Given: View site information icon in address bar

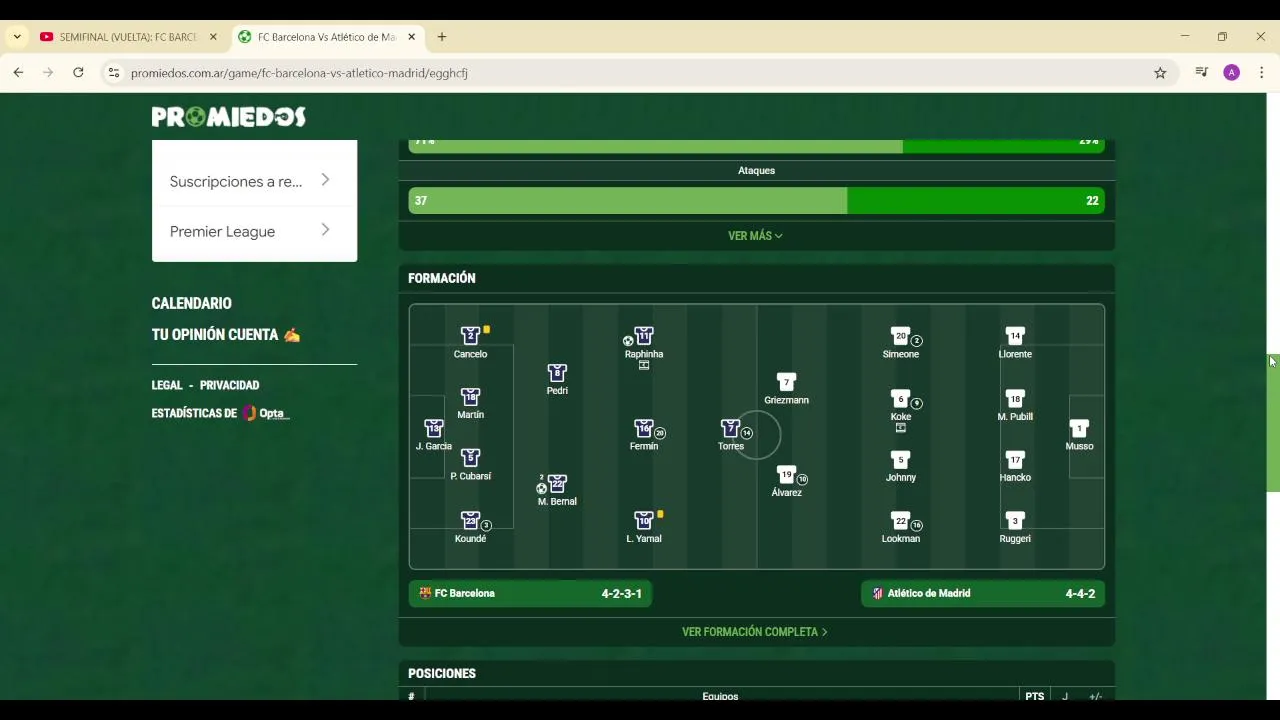Looking at the screenshot, I should pos(114,73).
